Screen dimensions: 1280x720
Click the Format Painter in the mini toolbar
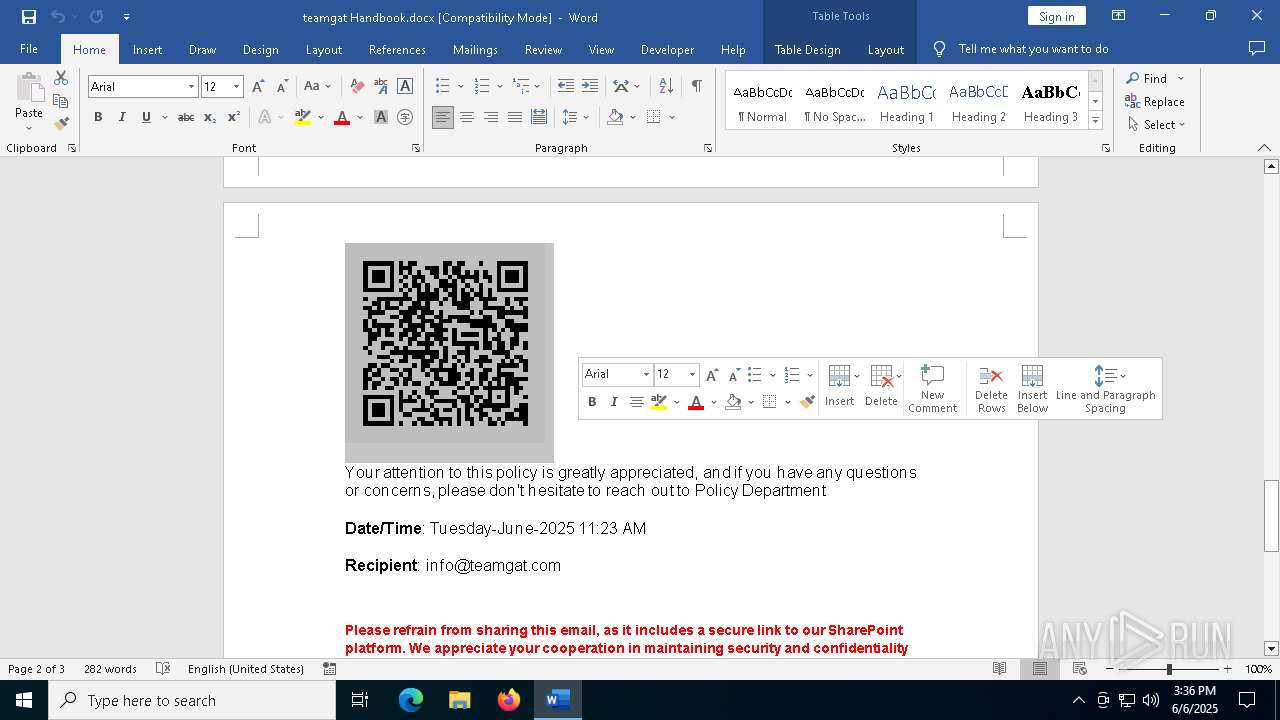click(x=807, y=402)
